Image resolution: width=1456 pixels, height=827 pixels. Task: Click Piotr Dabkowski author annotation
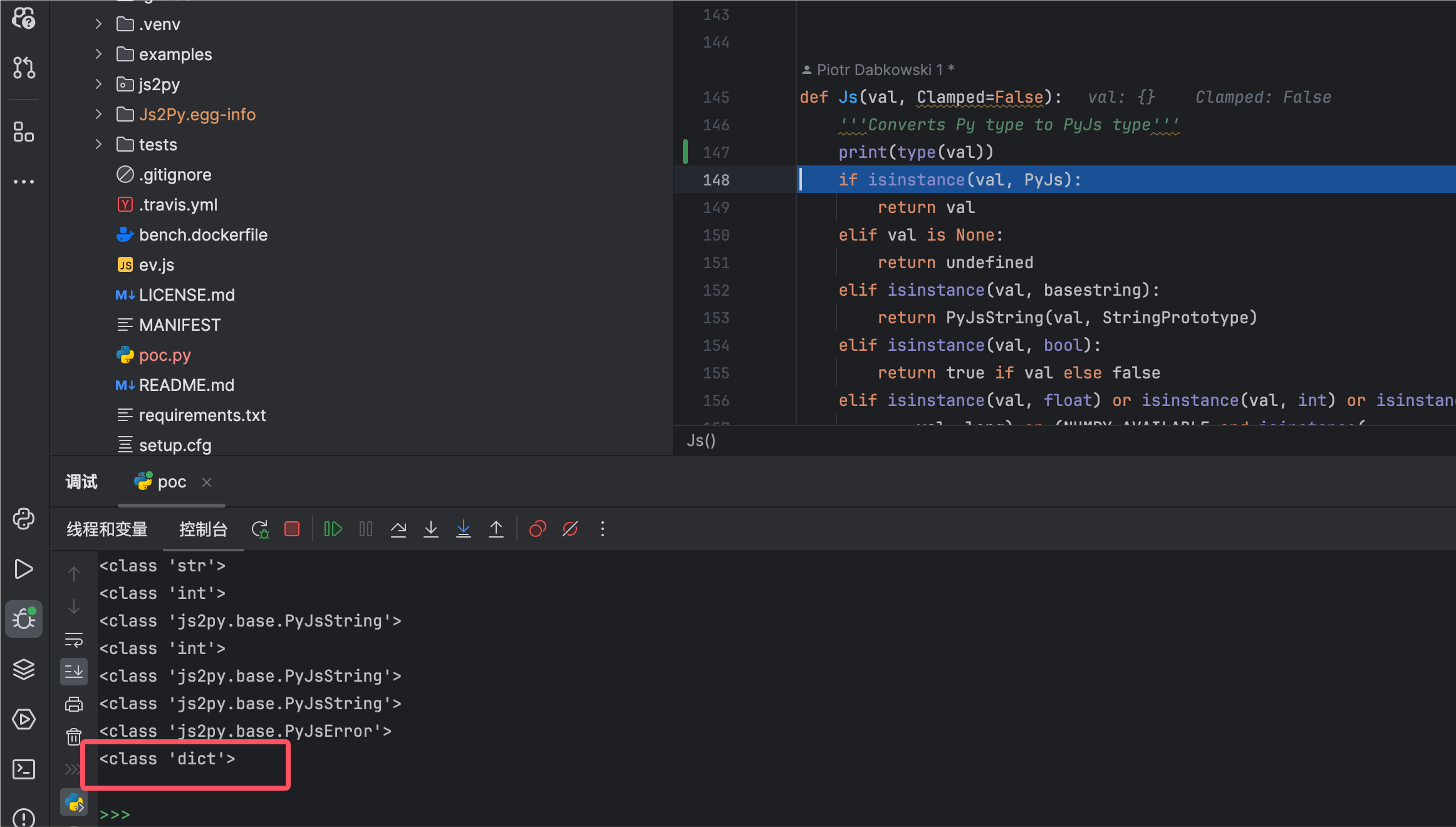tap(878, 70)
